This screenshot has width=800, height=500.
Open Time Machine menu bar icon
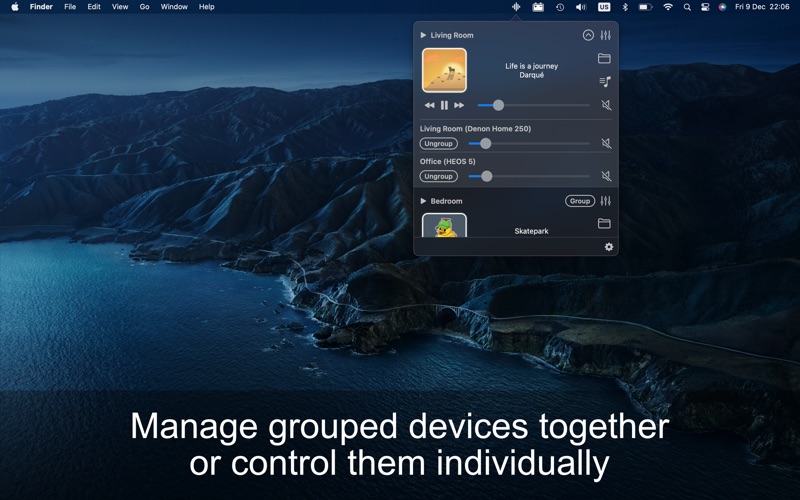560,7
